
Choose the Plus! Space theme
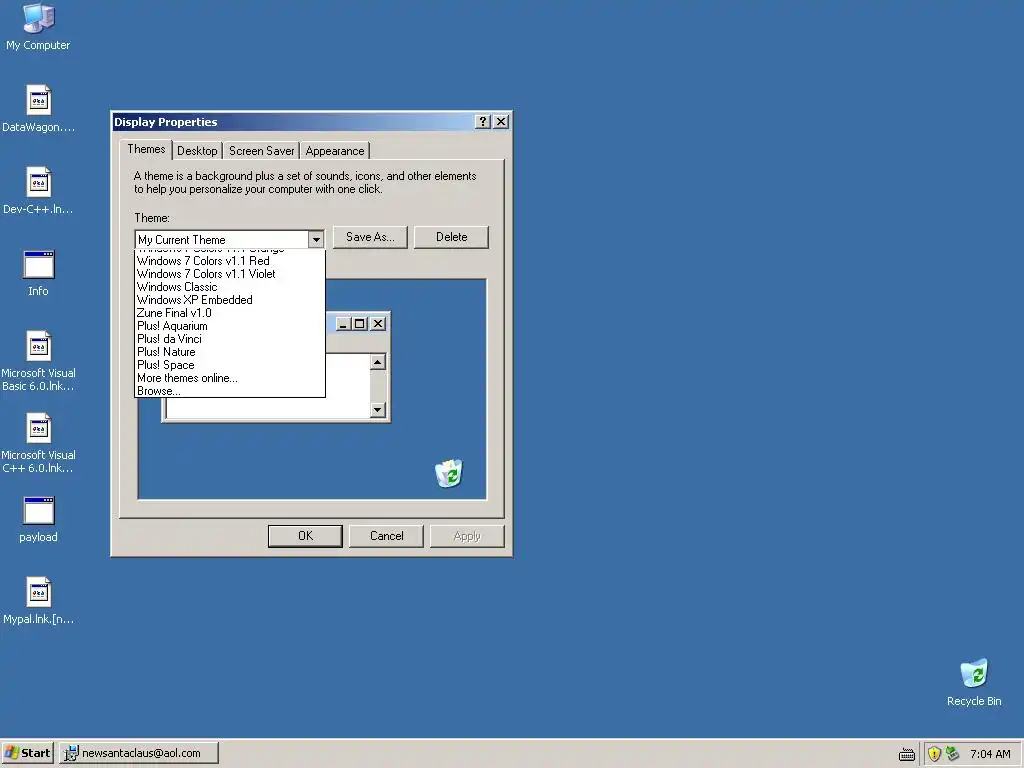pos(229,365)
